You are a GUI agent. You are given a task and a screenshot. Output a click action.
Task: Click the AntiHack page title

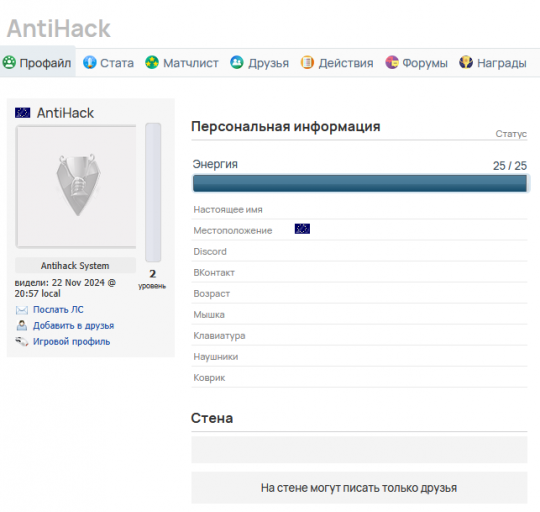pyautogui.click(x=59, y=28)
